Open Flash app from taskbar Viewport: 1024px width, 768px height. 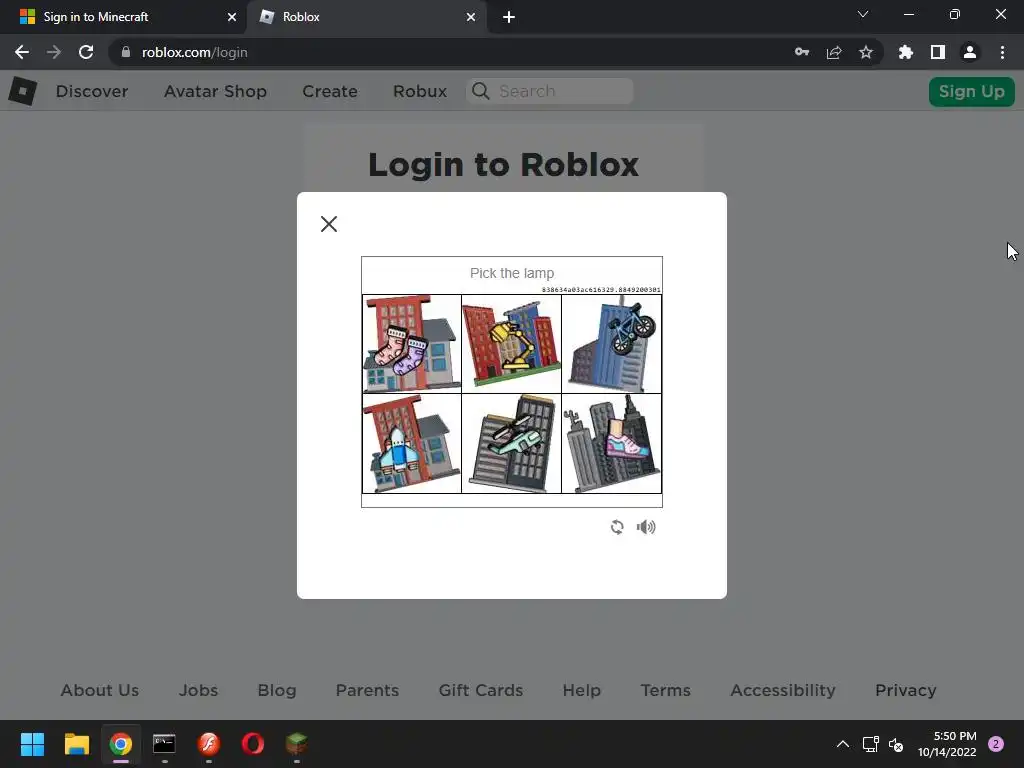(x=209, y=744)
